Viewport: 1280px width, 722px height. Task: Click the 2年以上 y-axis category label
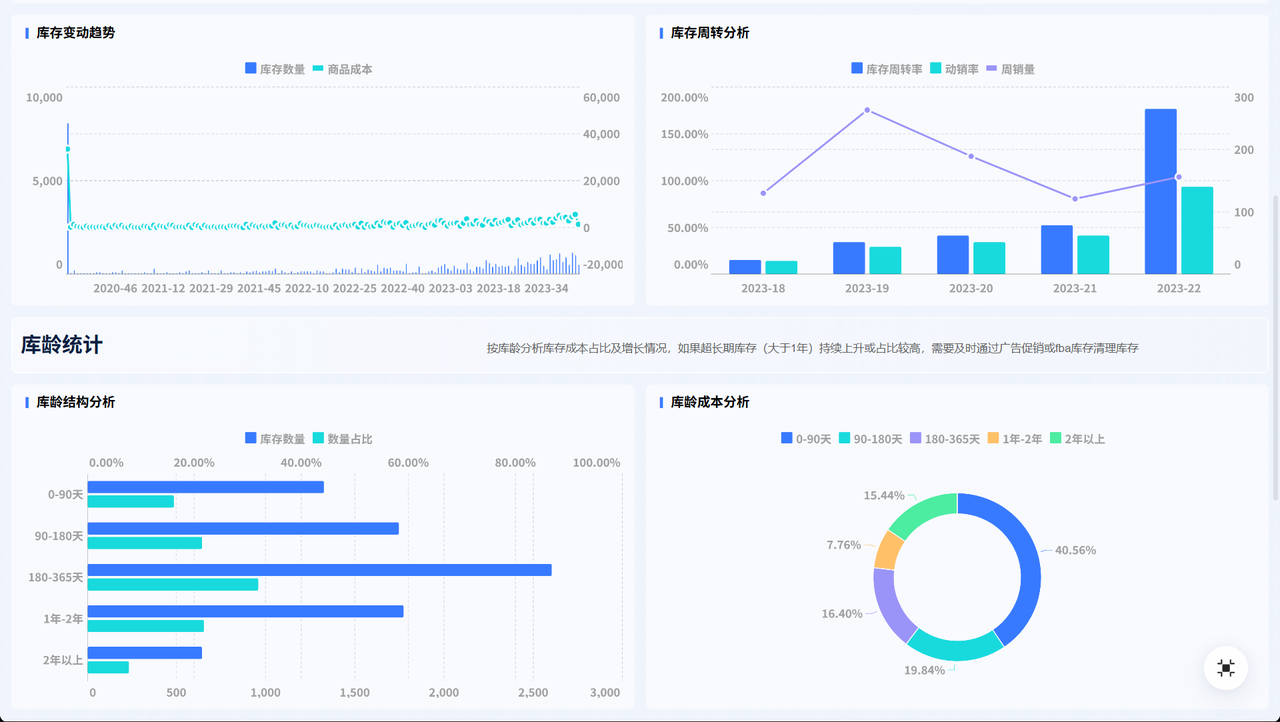[x=63, y=660]
